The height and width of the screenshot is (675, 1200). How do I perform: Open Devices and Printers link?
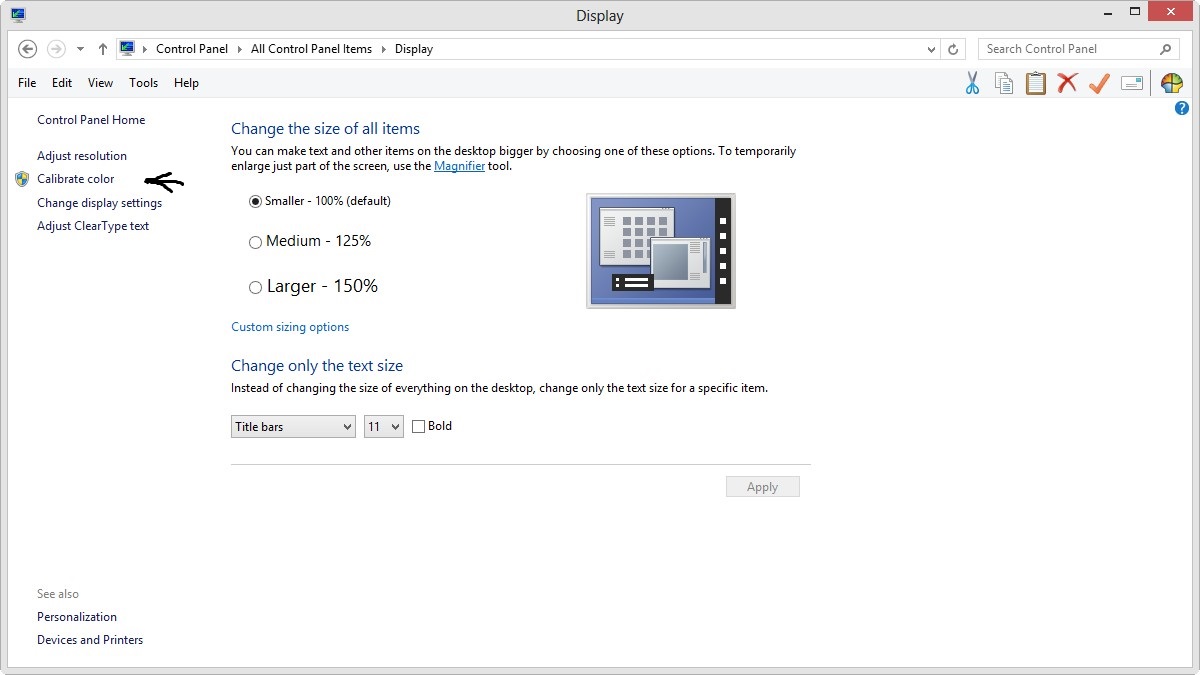[x=90, y=640]
